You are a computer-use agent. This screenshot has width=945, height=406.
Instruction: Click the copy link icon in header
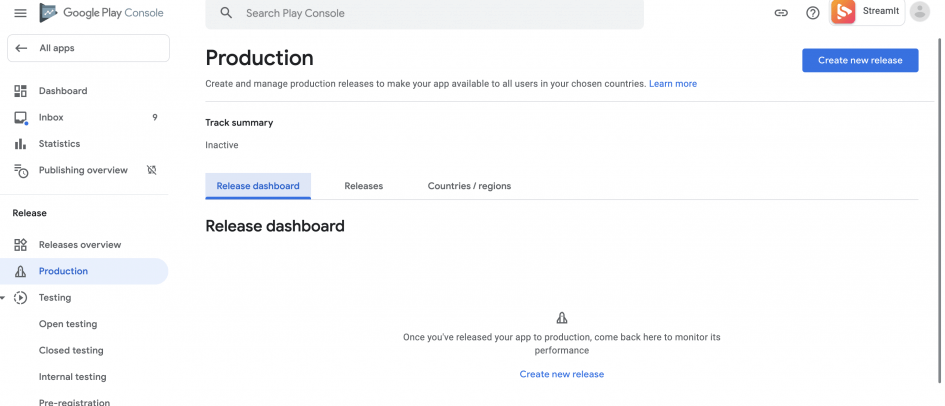pyautogui.click(x=781, y=13)
